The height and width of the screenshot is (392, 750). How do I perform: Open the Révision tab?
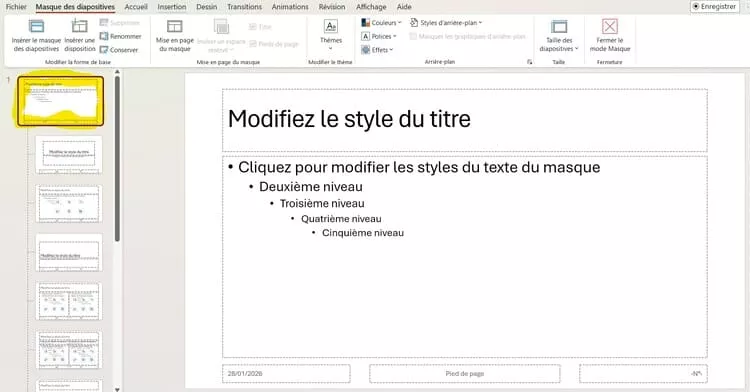[x=332, y=7]
